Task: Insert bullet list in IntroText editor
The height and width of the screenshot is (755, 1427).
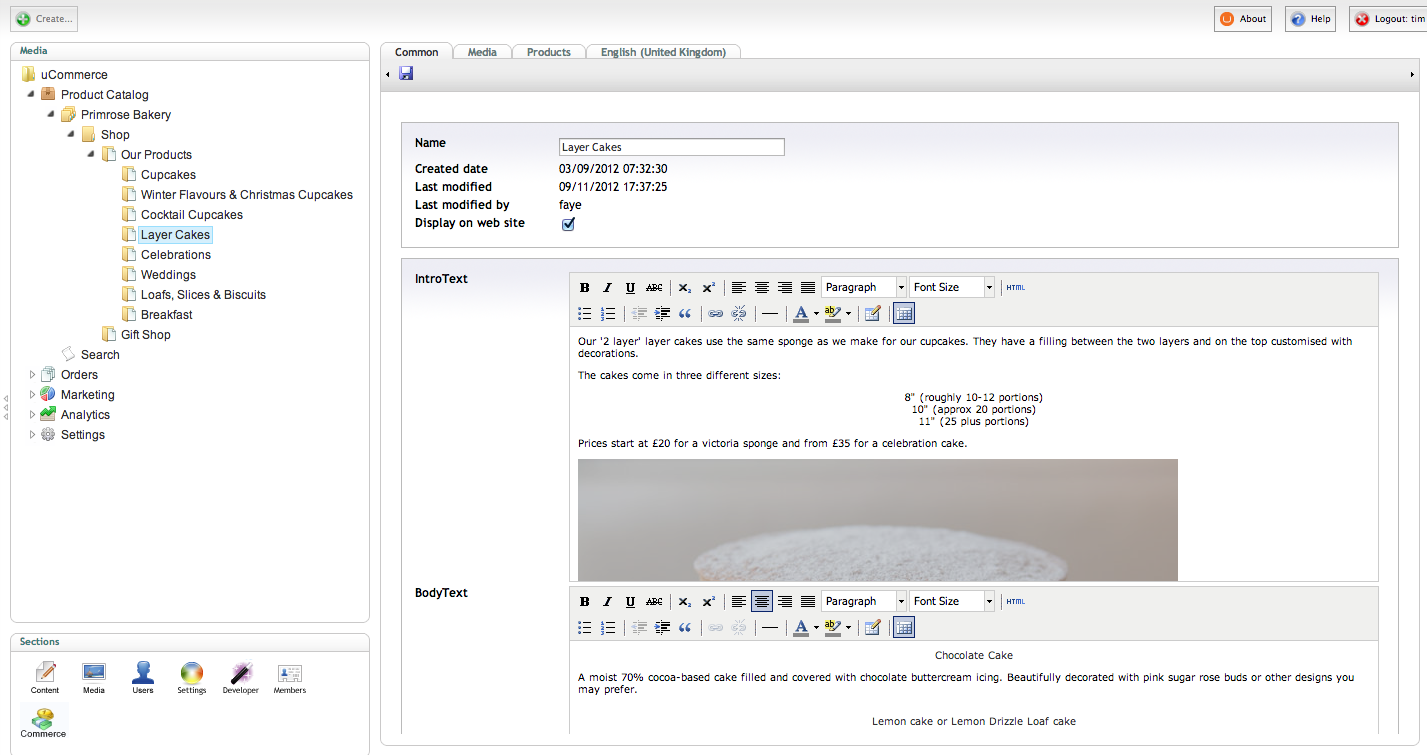Action: point(585,313)
